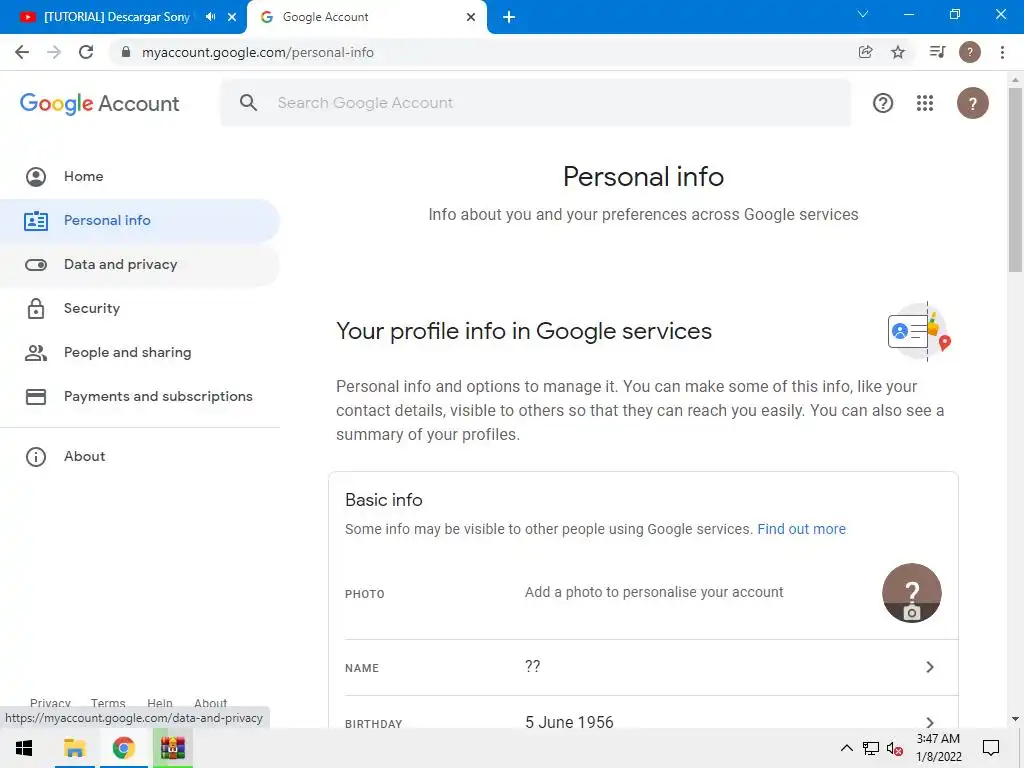Click the Chrome profile avatar in toolbar
The image size is (1024, 768).
(x=970, y=52)
